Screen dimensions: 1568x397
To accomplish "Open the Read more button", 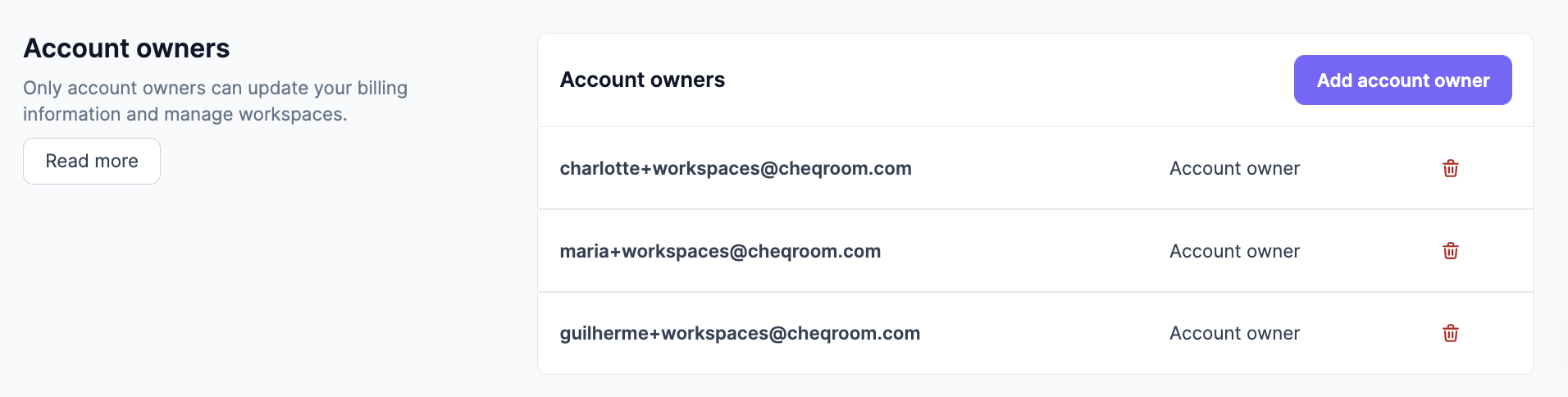I will pyautogui.click(x=92, y=161).
